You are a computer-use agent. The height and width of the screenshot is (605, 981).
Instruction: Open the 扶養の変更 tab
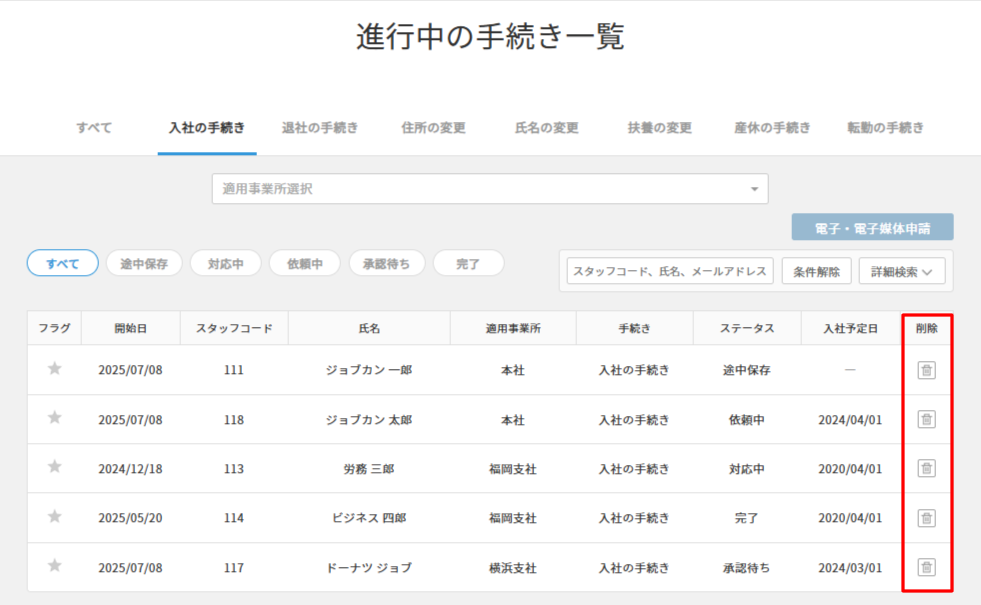click(658, 128)
